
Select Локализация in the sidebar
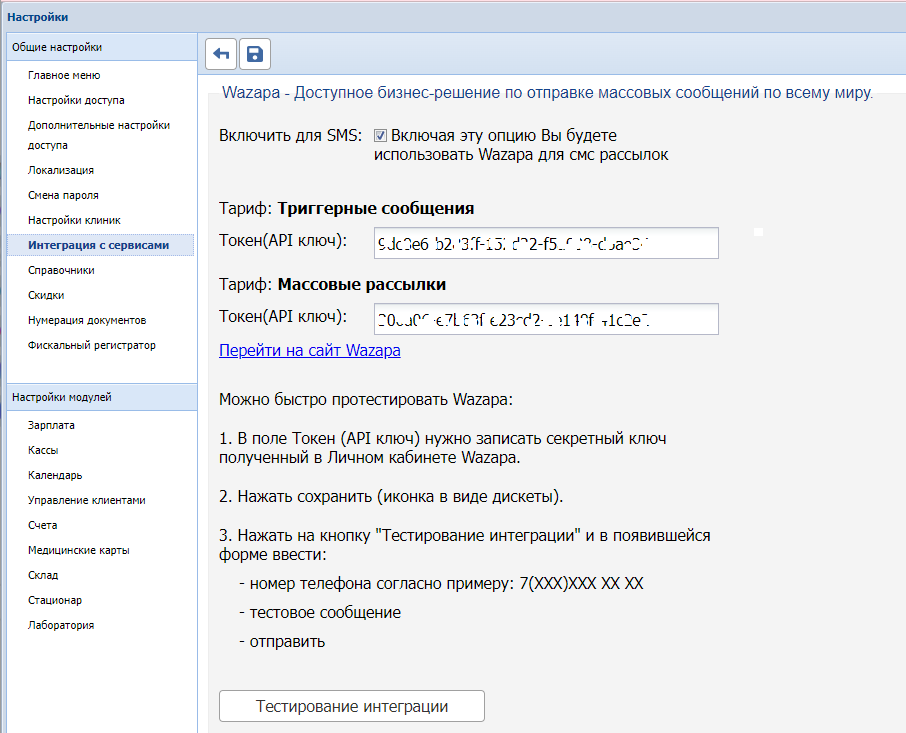(x=61, y=170)
